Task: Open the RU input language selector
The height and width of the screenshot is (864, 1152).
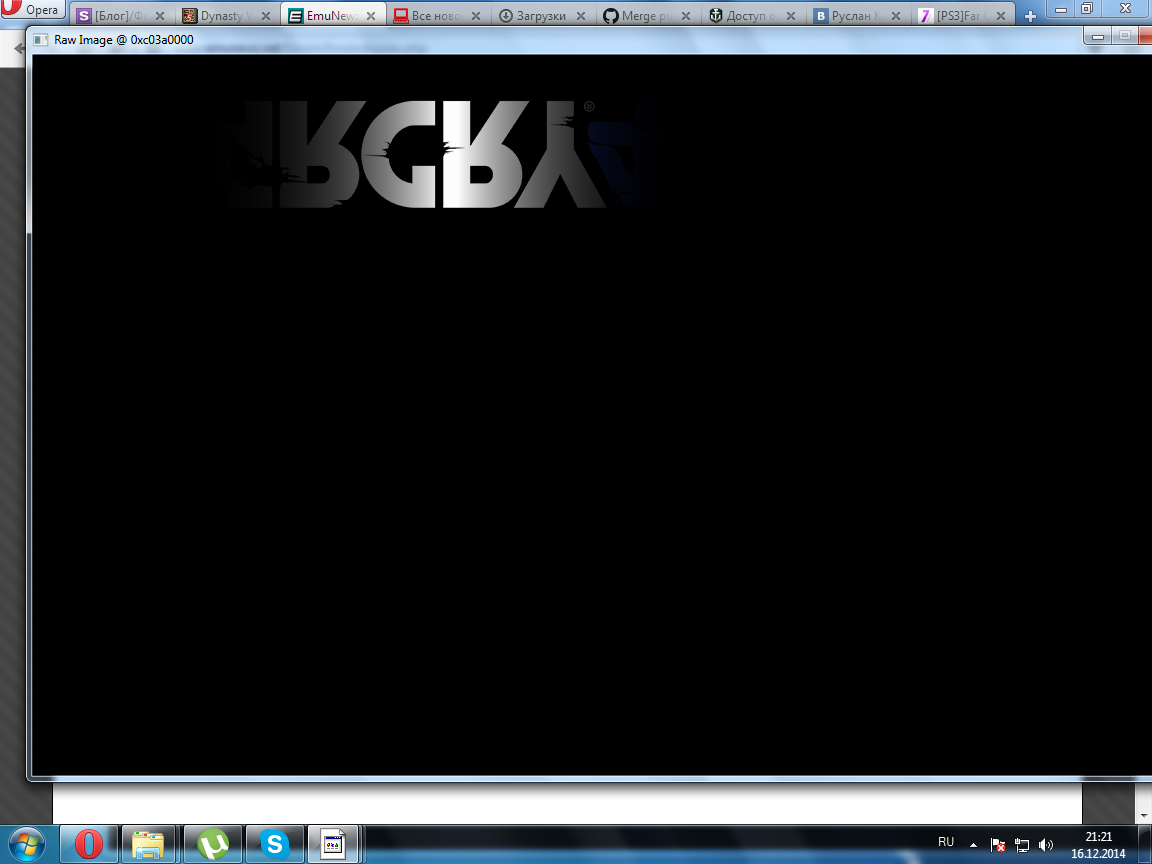Action: (946, 842)
